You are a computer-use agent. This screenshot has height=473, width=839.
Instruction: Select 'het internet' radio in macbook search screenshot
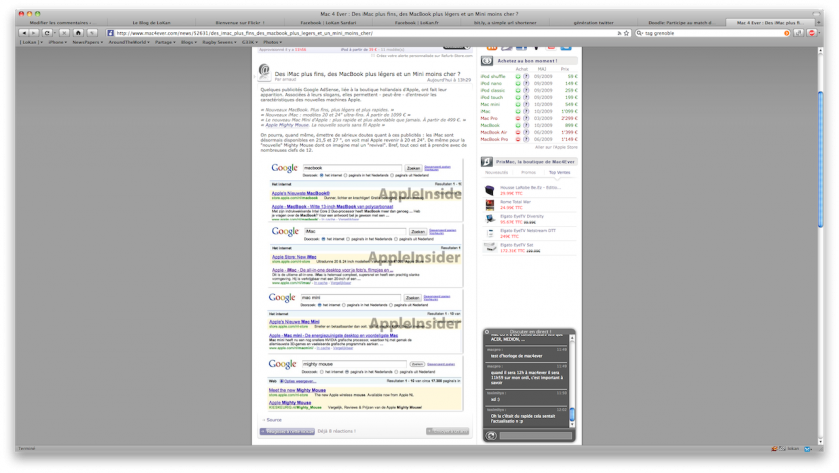[322, 176]
